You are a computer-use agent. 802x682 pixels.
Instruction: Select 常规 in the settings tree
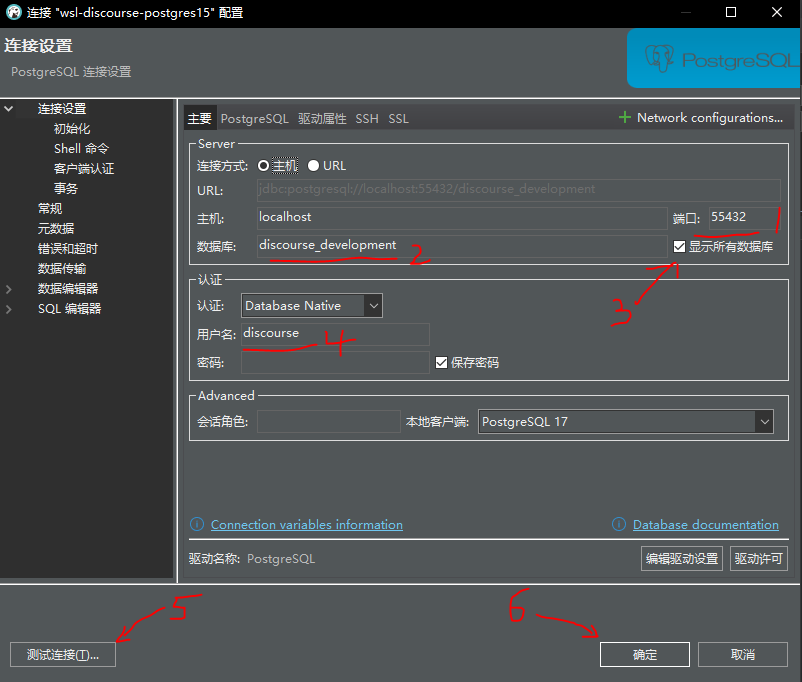[x=50, y=209]
